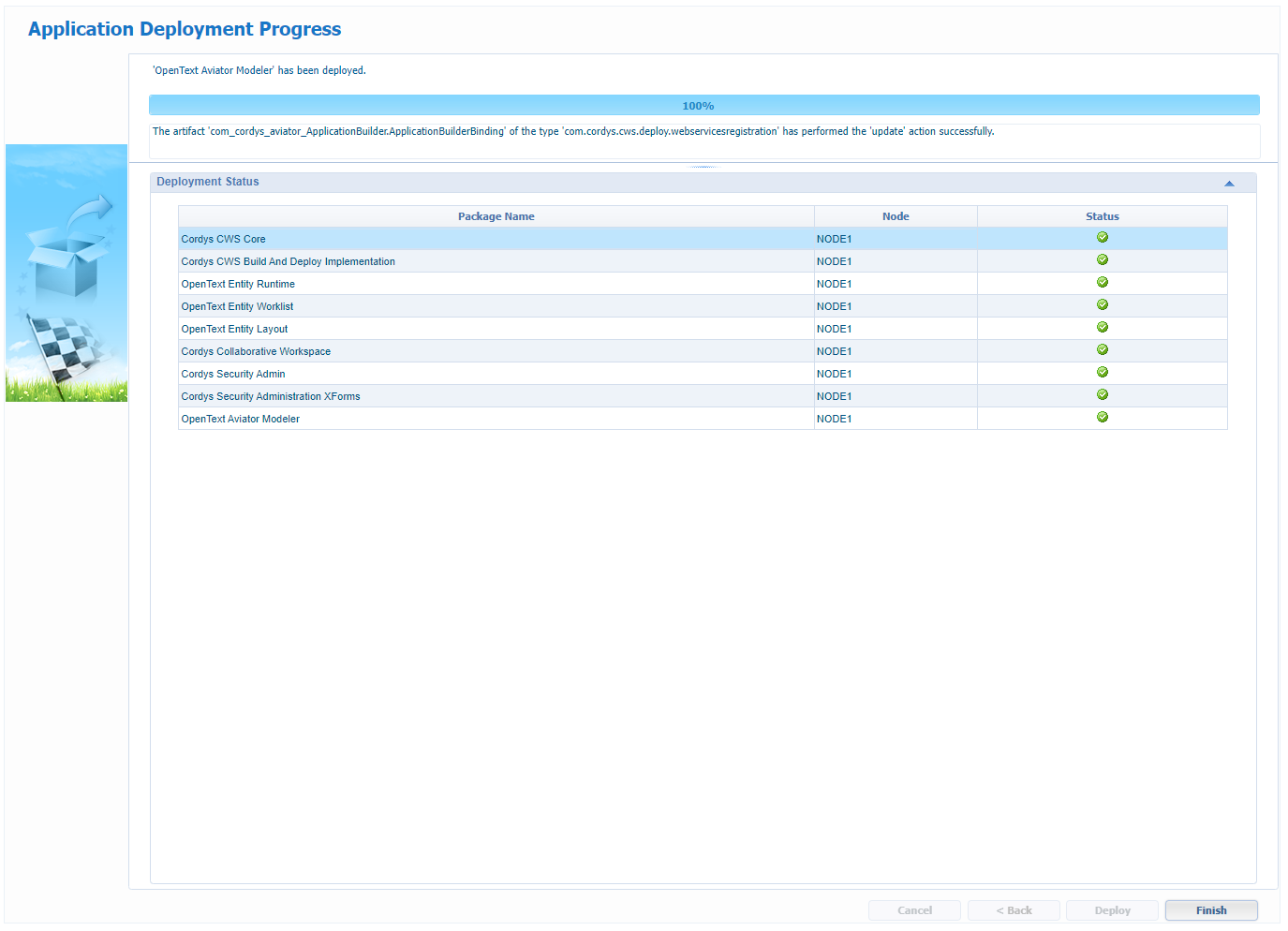Click the Back button
Screen dimensions: 1288x931
[1014, 910]
